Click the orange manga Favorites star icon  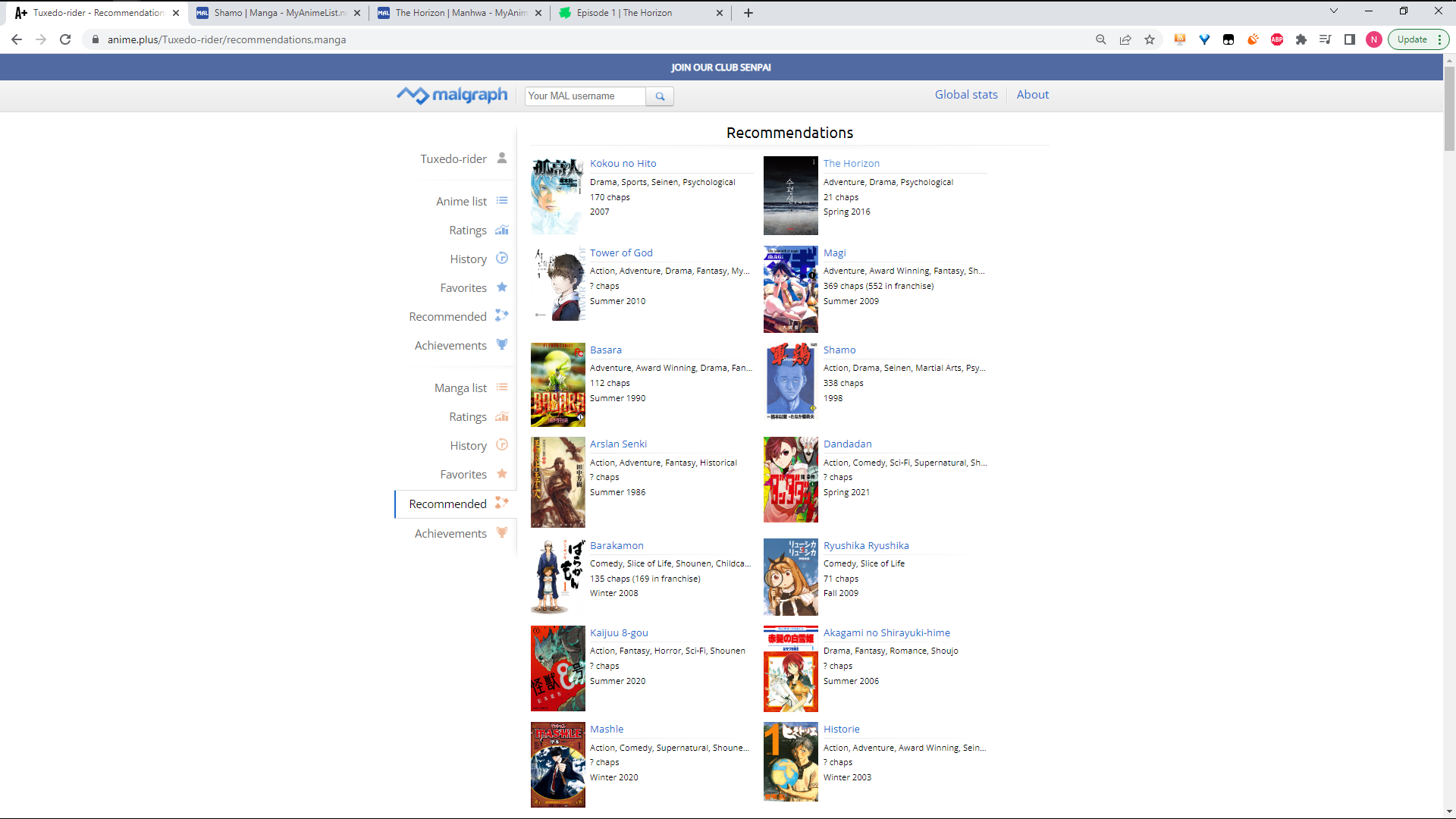click(x=502, y=474)
